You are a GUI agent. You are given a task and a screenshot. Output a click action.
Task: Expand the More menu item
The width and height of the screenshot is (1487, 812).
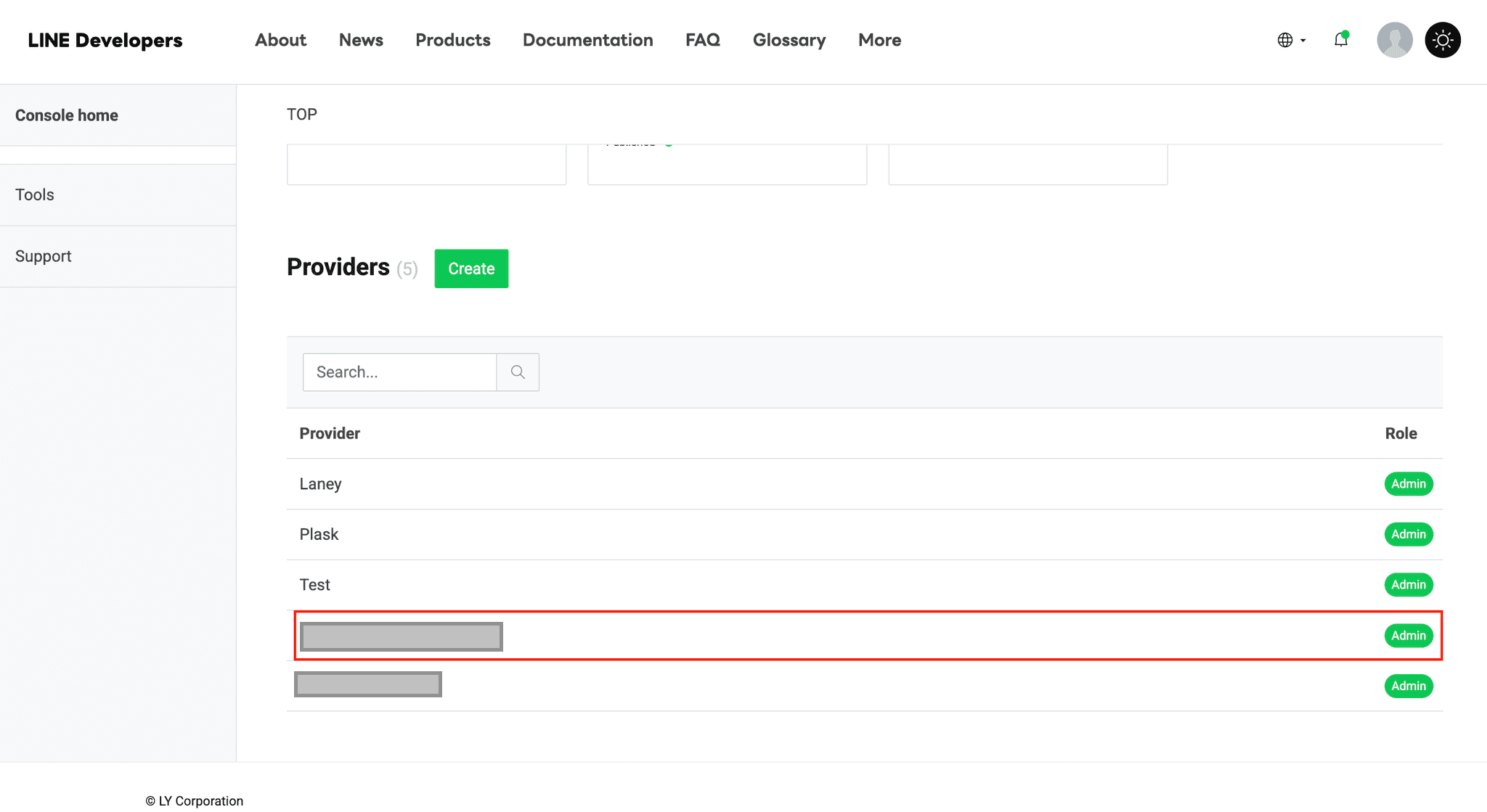click(x=880, y=40)
